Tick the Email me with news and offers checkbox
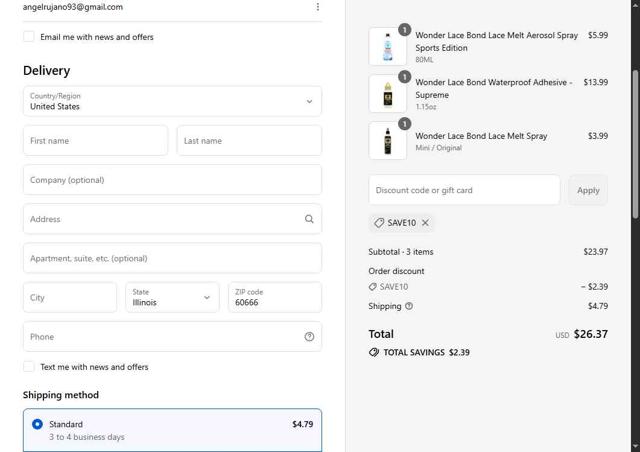 click(29, 36)
